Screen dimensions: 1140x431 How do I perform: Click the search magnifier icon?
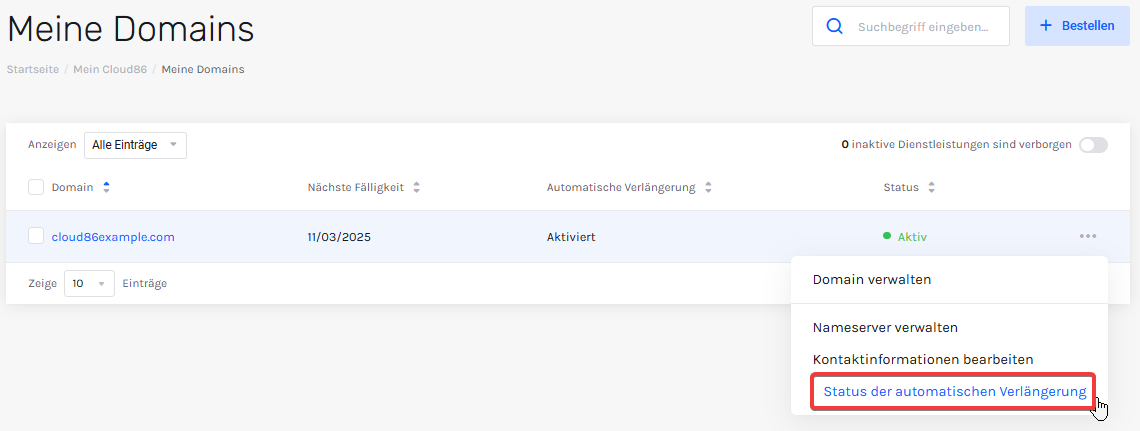[x=835, y=26]
